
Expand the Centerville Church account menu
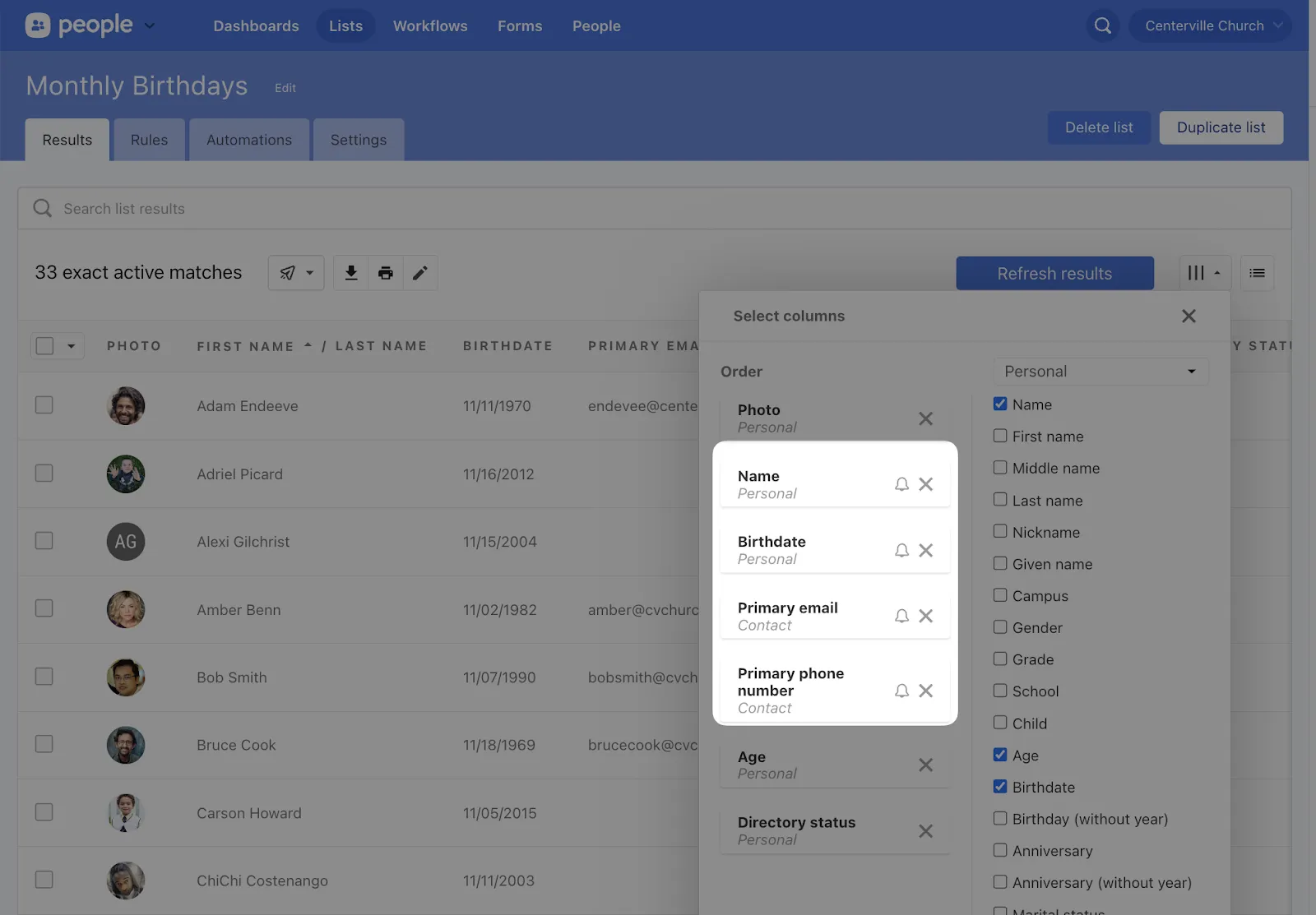[1210, 26]
